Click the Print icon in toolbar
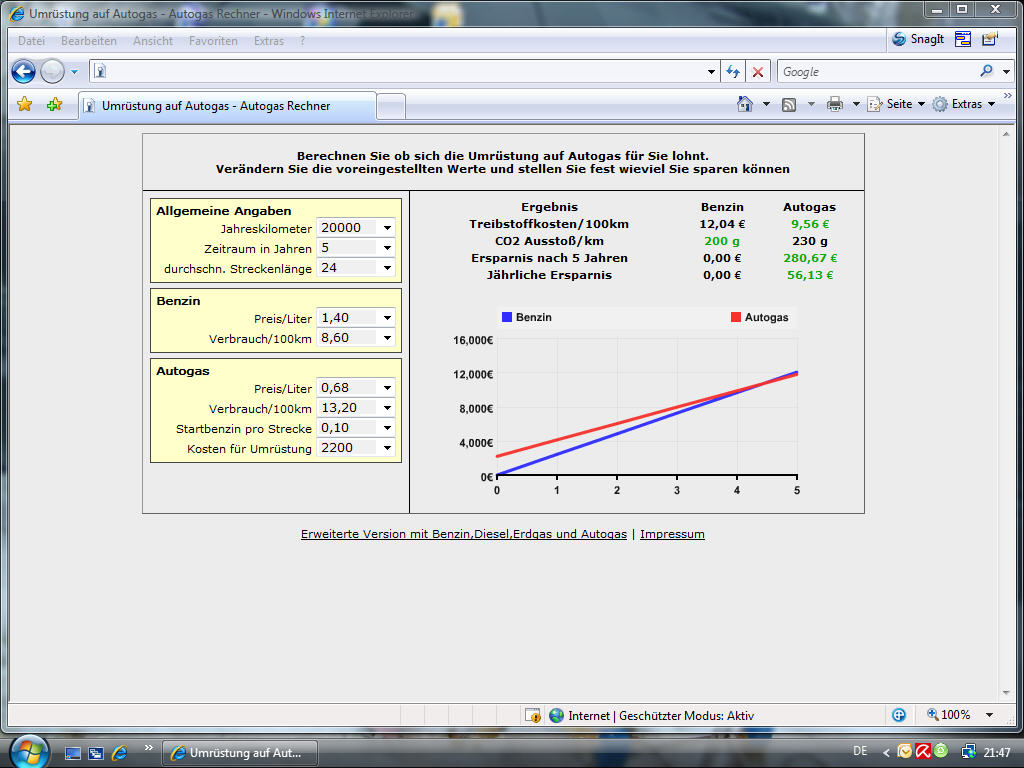The height and width of the screenshot is (768, 1024). (835, 104)
